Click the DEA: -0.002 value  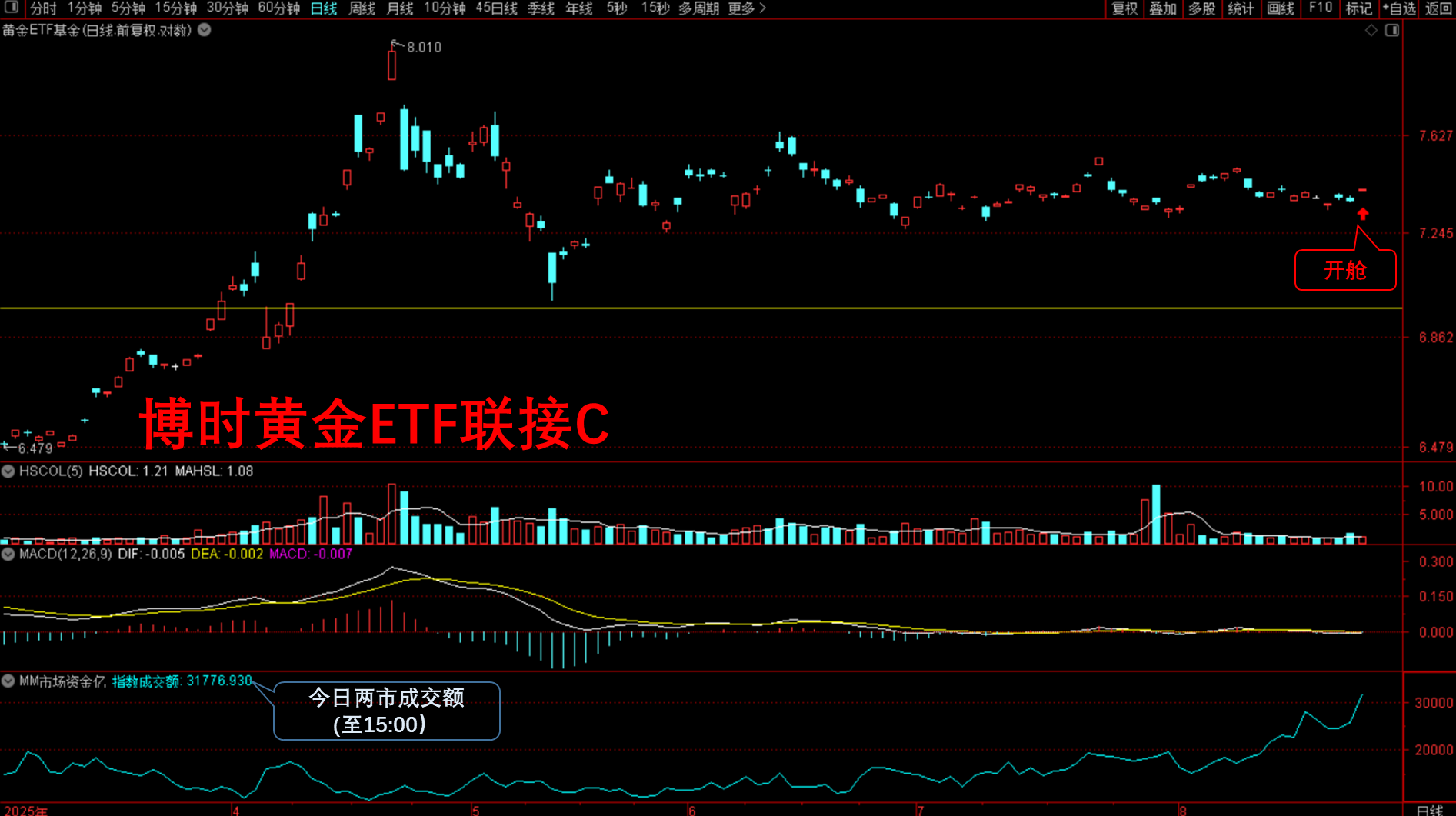click(227, 554)
